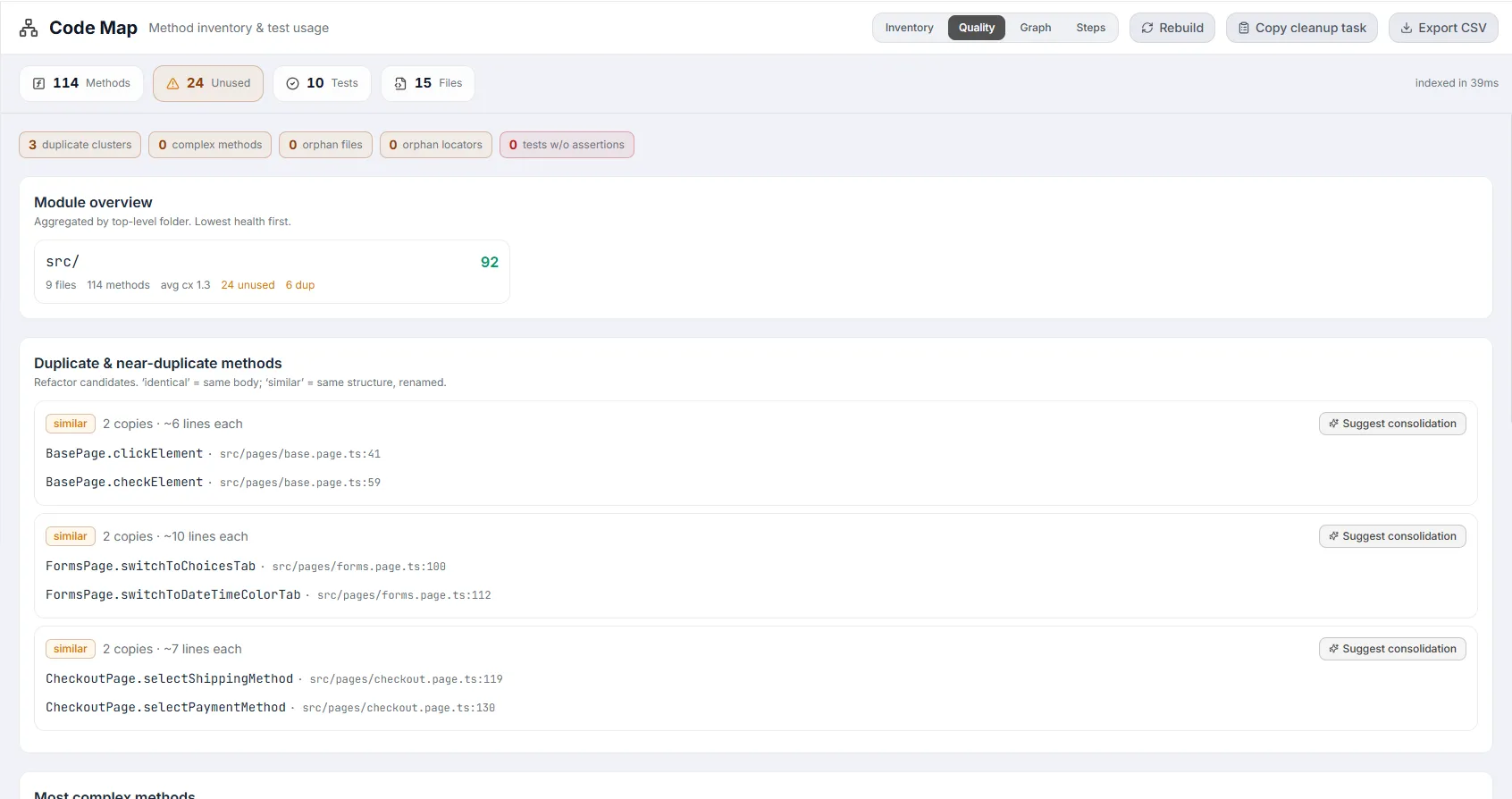Toggle the 0 tests w/o assertions chip
This screenshot has width=1512, height=799.
(567, 145)
